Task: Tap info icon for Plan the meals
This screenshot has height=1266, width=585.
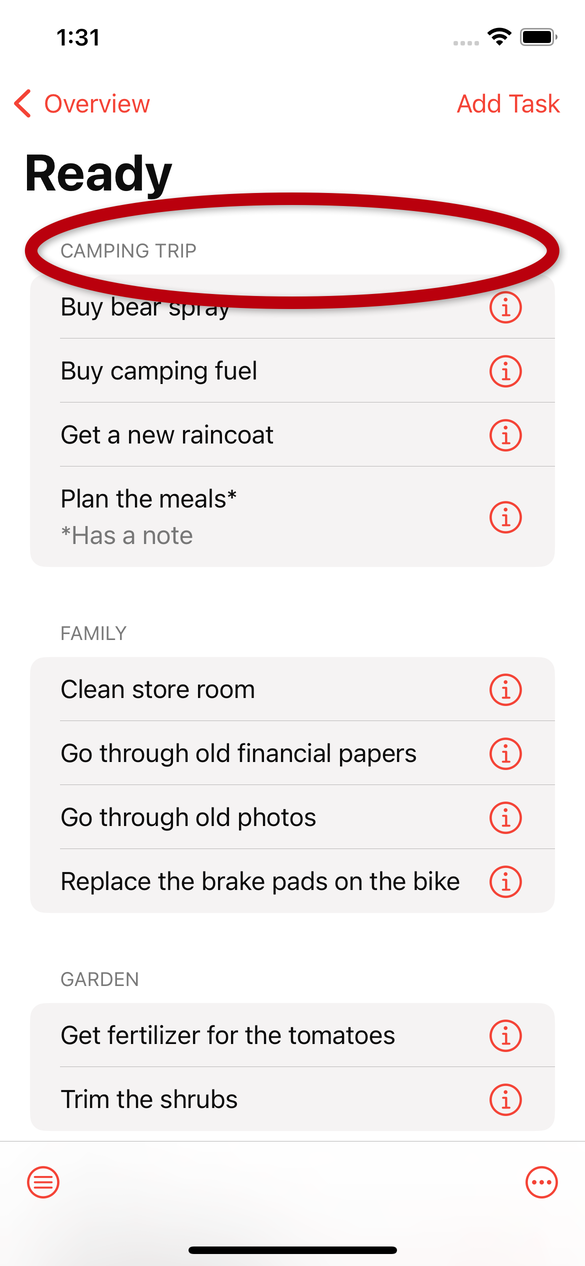Action: pyautogui.click(x=506, y=517)
